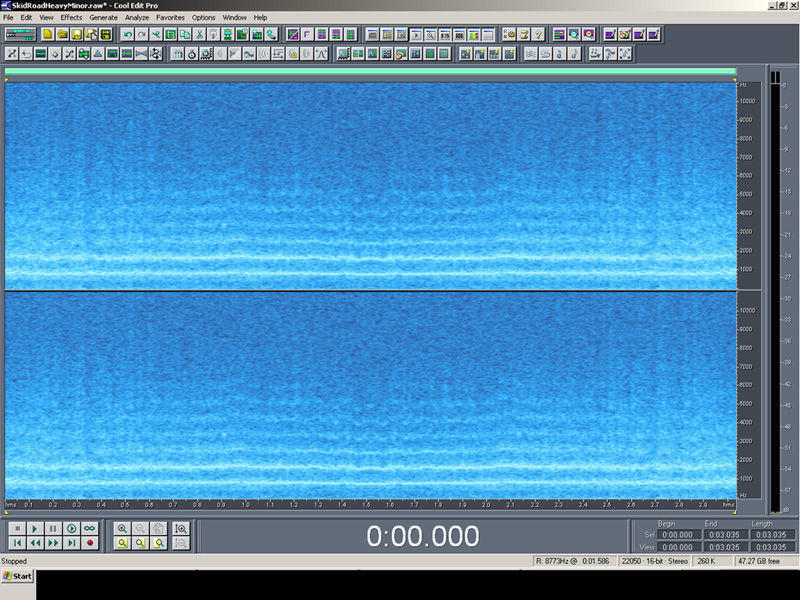Click the mixer sliders effect icon

(x=177, y=54)
